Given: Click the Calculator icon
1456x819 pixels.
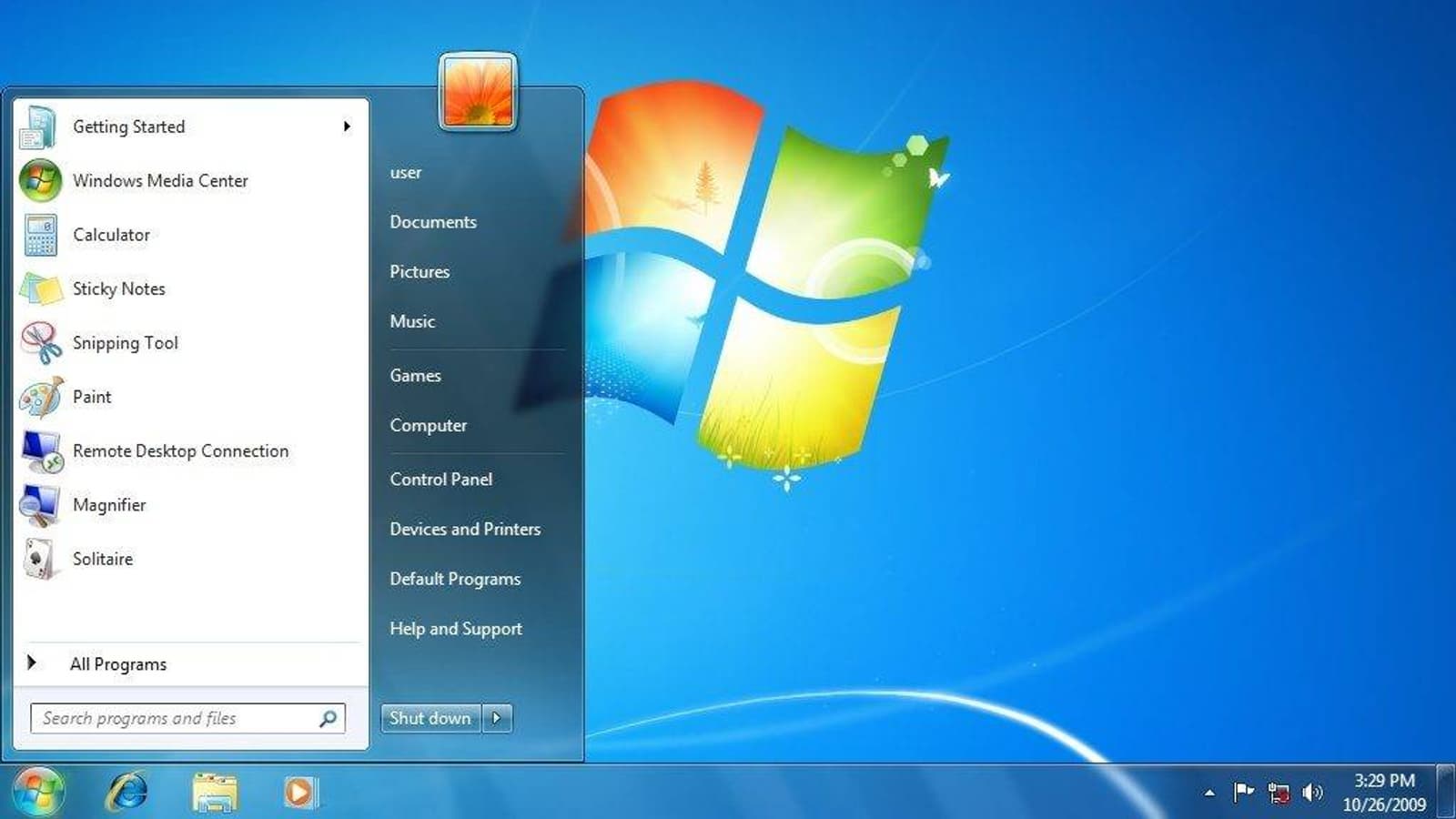Looking at the screenshot, I should pyautogui.click(x=40, y=235).
